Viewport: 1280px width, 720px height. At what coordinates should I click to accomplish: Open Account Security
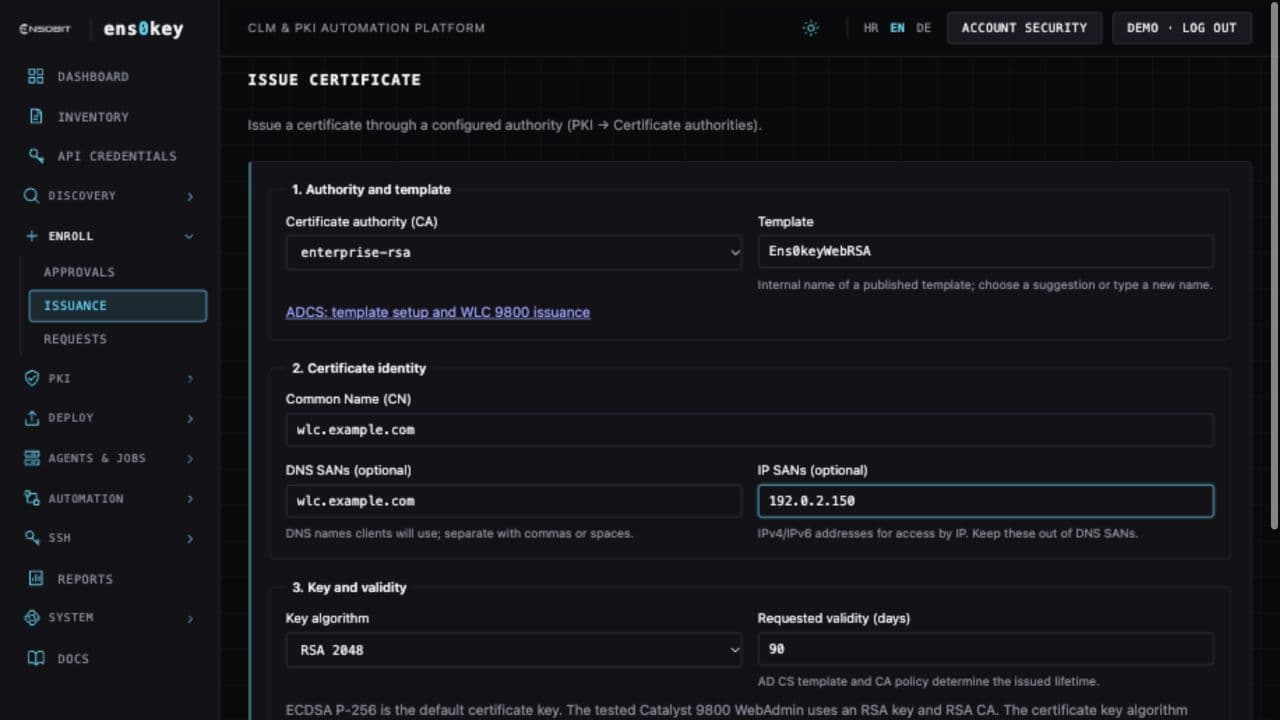[1024, 28]
